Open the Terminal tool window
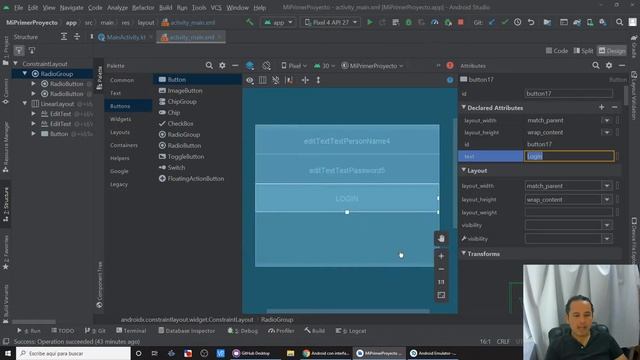The image size is (640, 360). pos(131,331)
